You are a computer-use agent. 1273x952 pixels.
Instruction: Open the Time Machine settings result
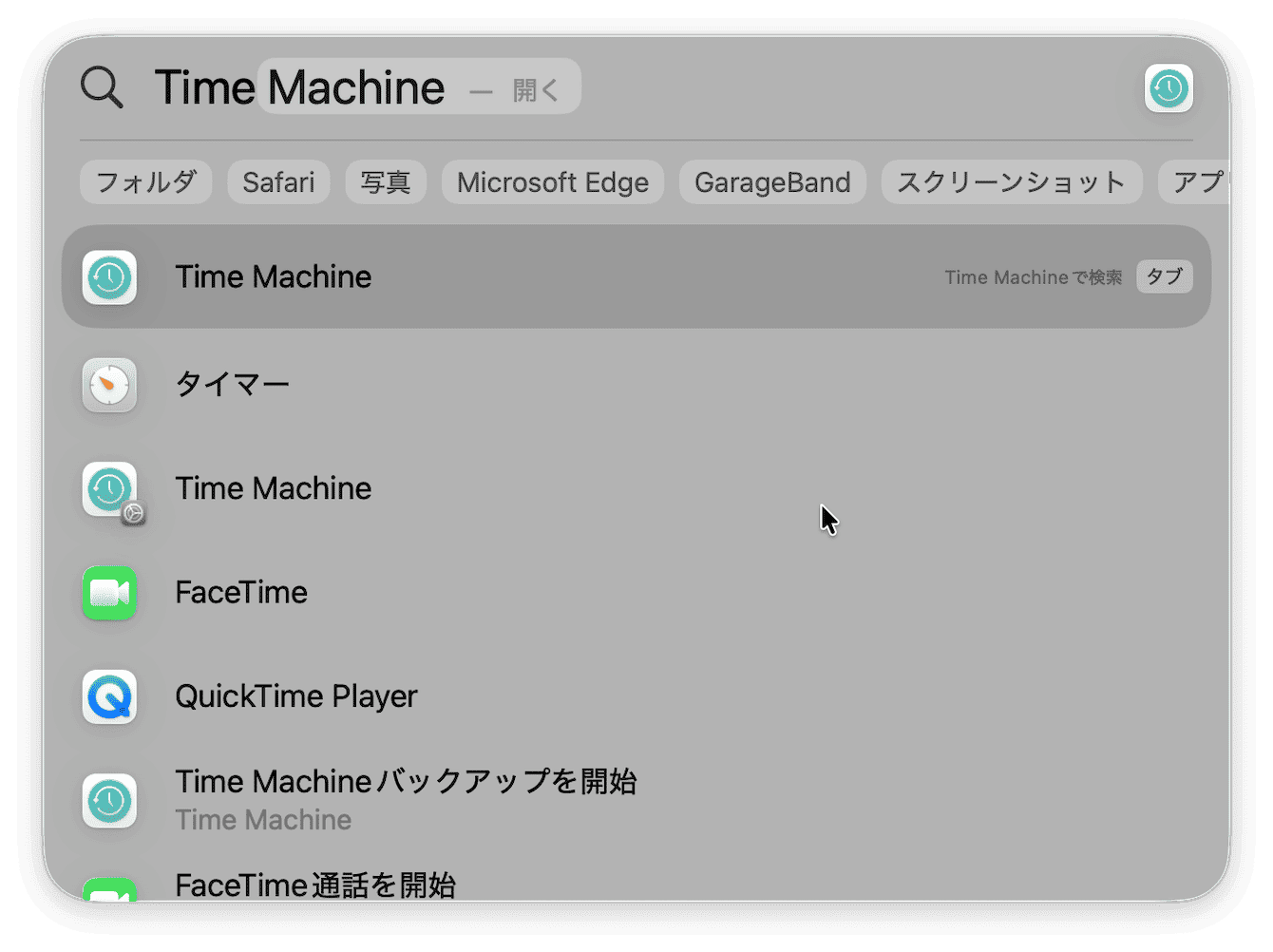tap(636, 488)
